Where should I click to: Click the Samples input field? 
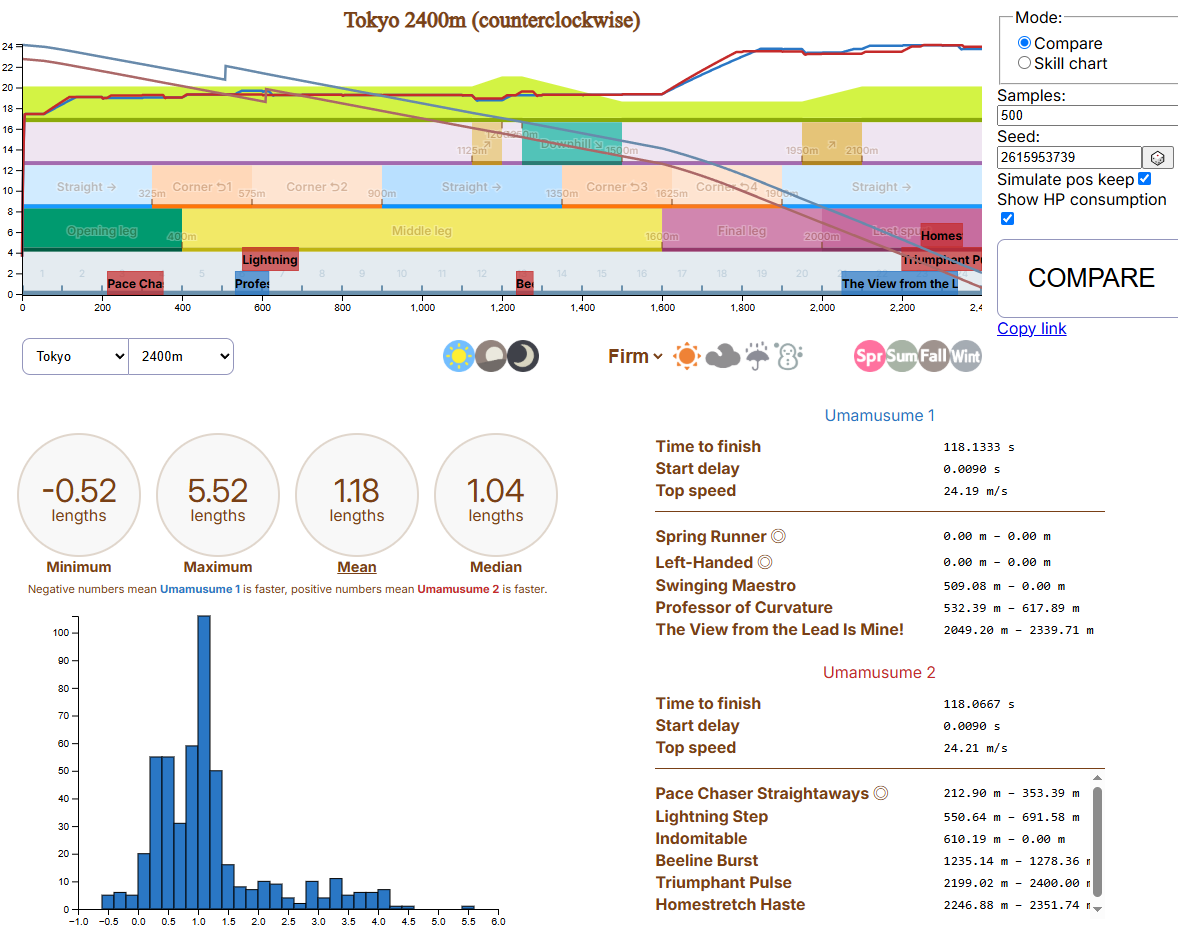click(x=1087, y=115)
